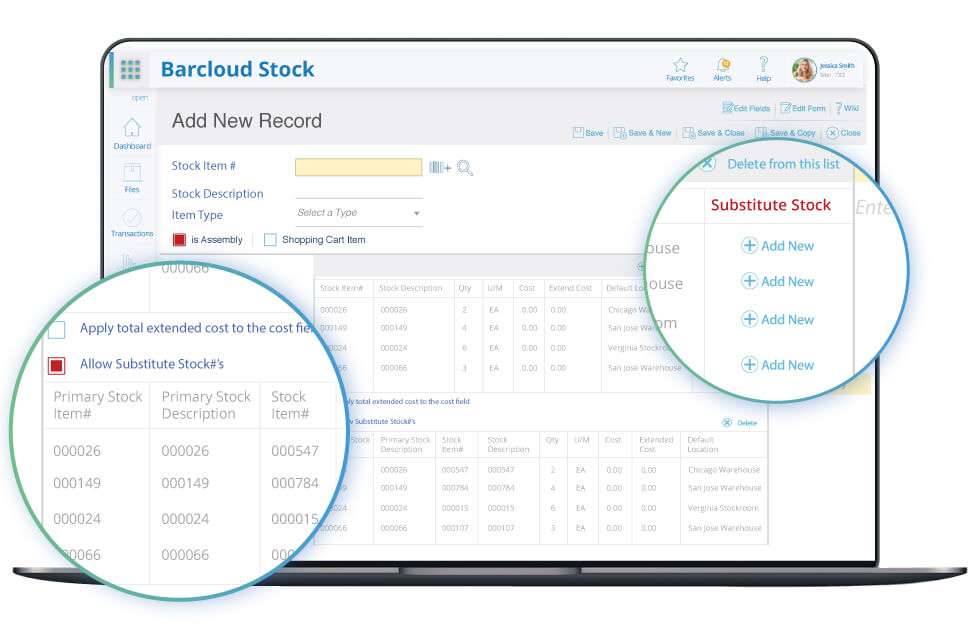Open Files in the sidebar
This screenshot has width=977, height=629.
[132, 178]
